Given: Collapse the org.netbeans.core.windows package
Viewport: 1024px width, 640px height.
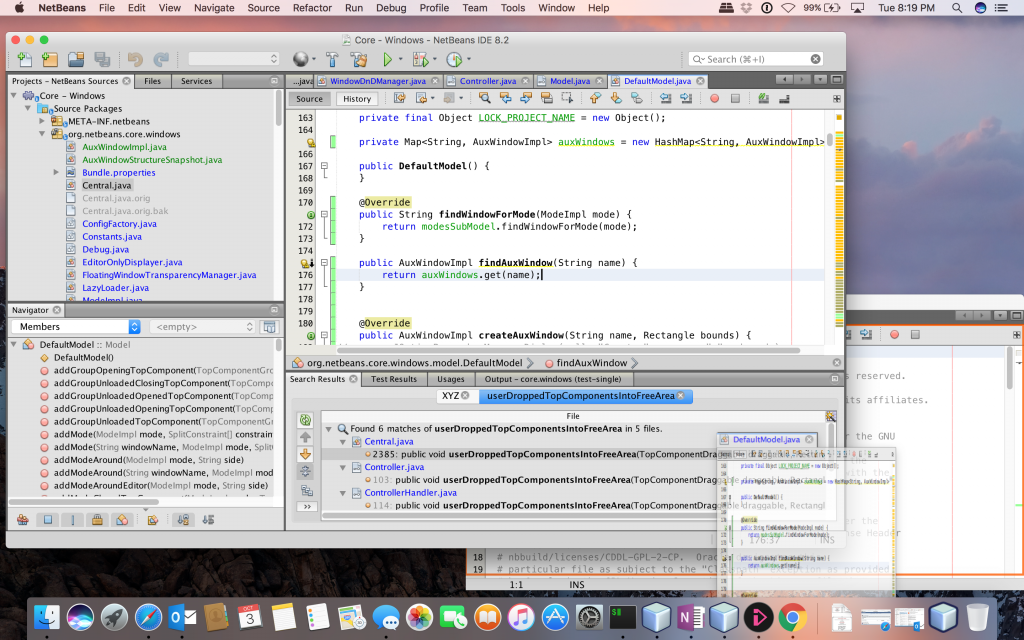Looking at the screenshot, I should point(42,134).
